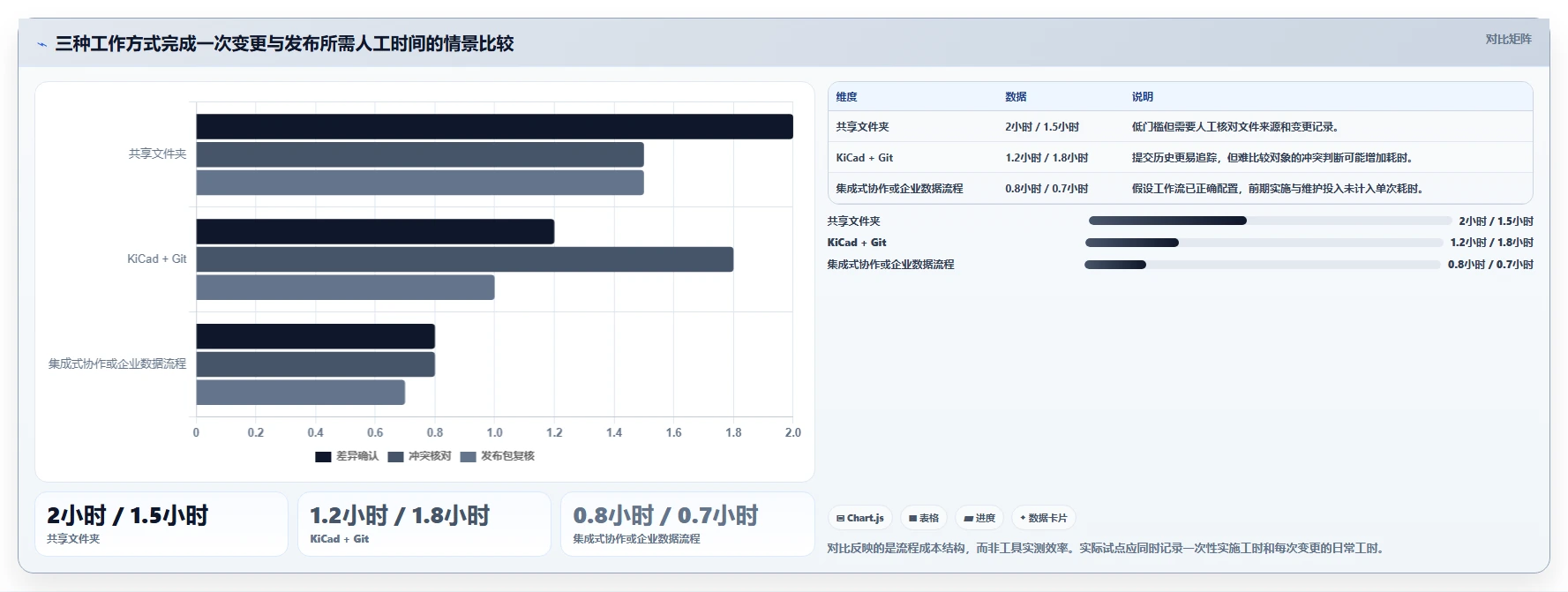Select the 共享文件夹 冲突核对 middle bar

click(420, 154)
